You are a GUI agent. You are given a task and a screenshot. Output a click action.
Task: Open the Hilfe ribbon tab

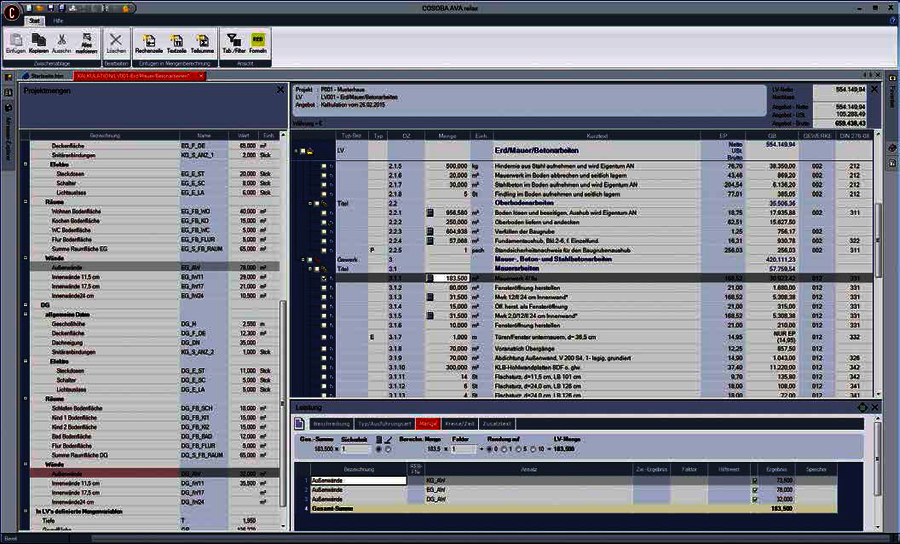click(58, 21)
